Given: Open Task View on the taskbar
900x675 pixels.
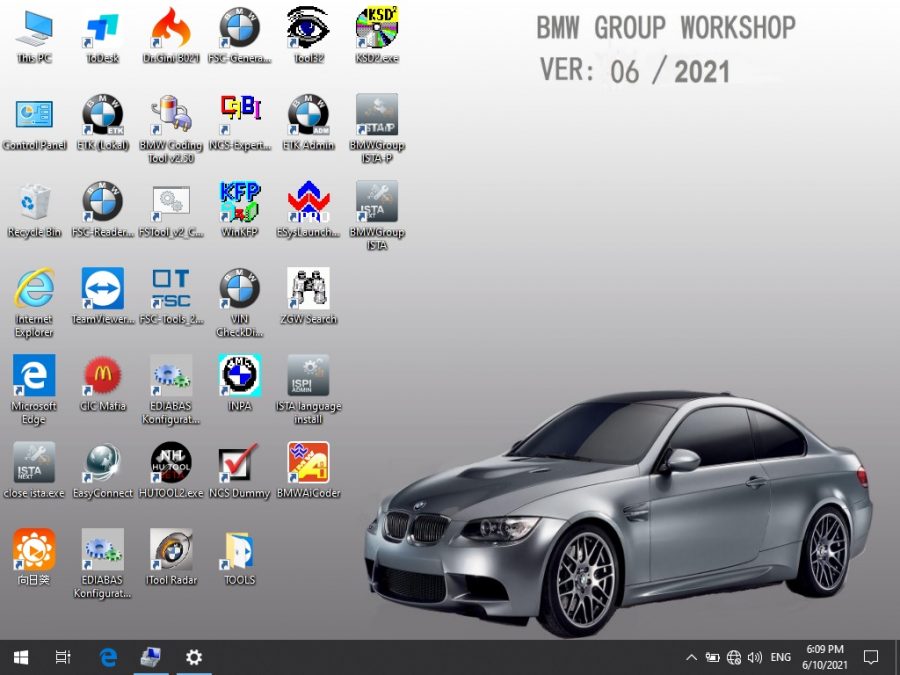Looking at the screenshot, I should pyautogui.click(x=63, y=657).
